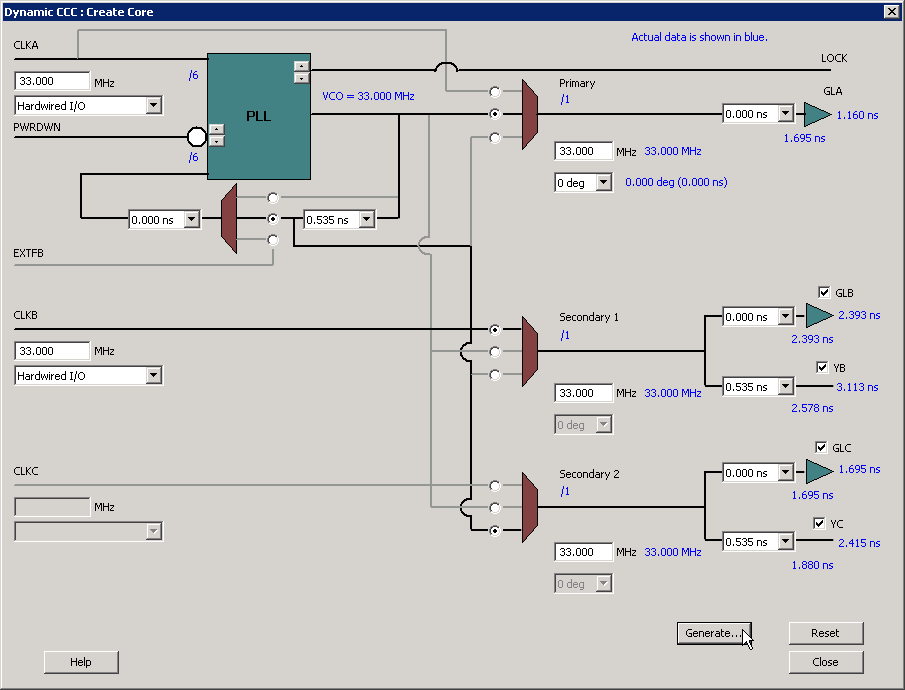Click the EXTFB input label
905x690 pixels.
pos(28,253)
